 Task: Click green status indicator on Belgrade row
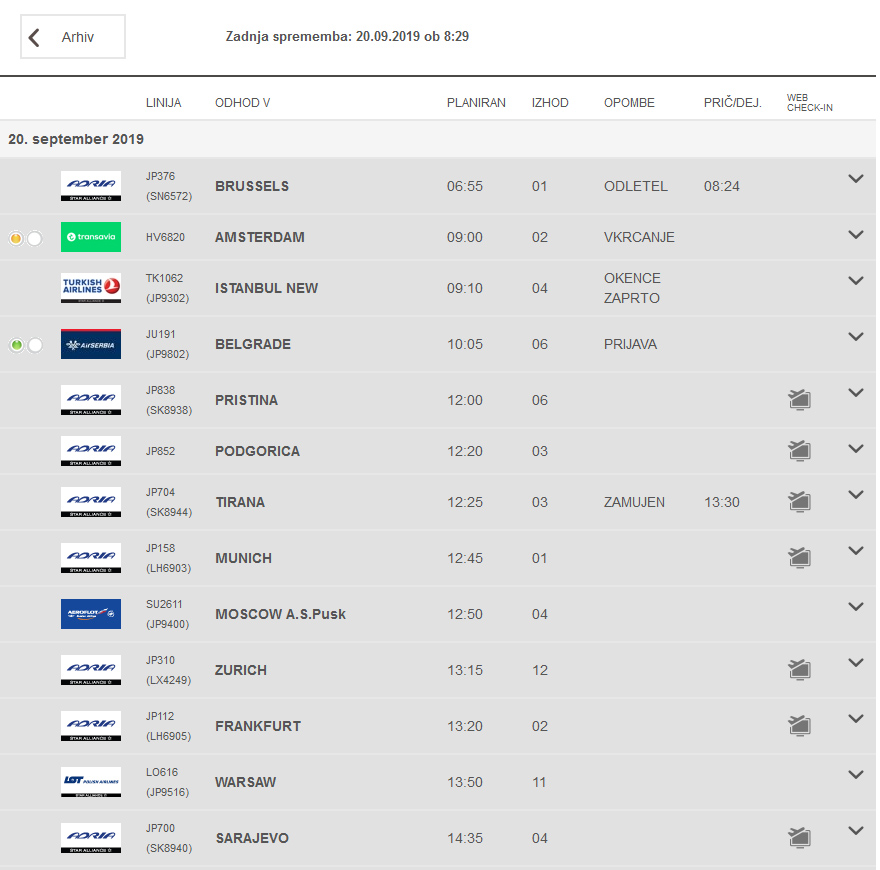16,345
